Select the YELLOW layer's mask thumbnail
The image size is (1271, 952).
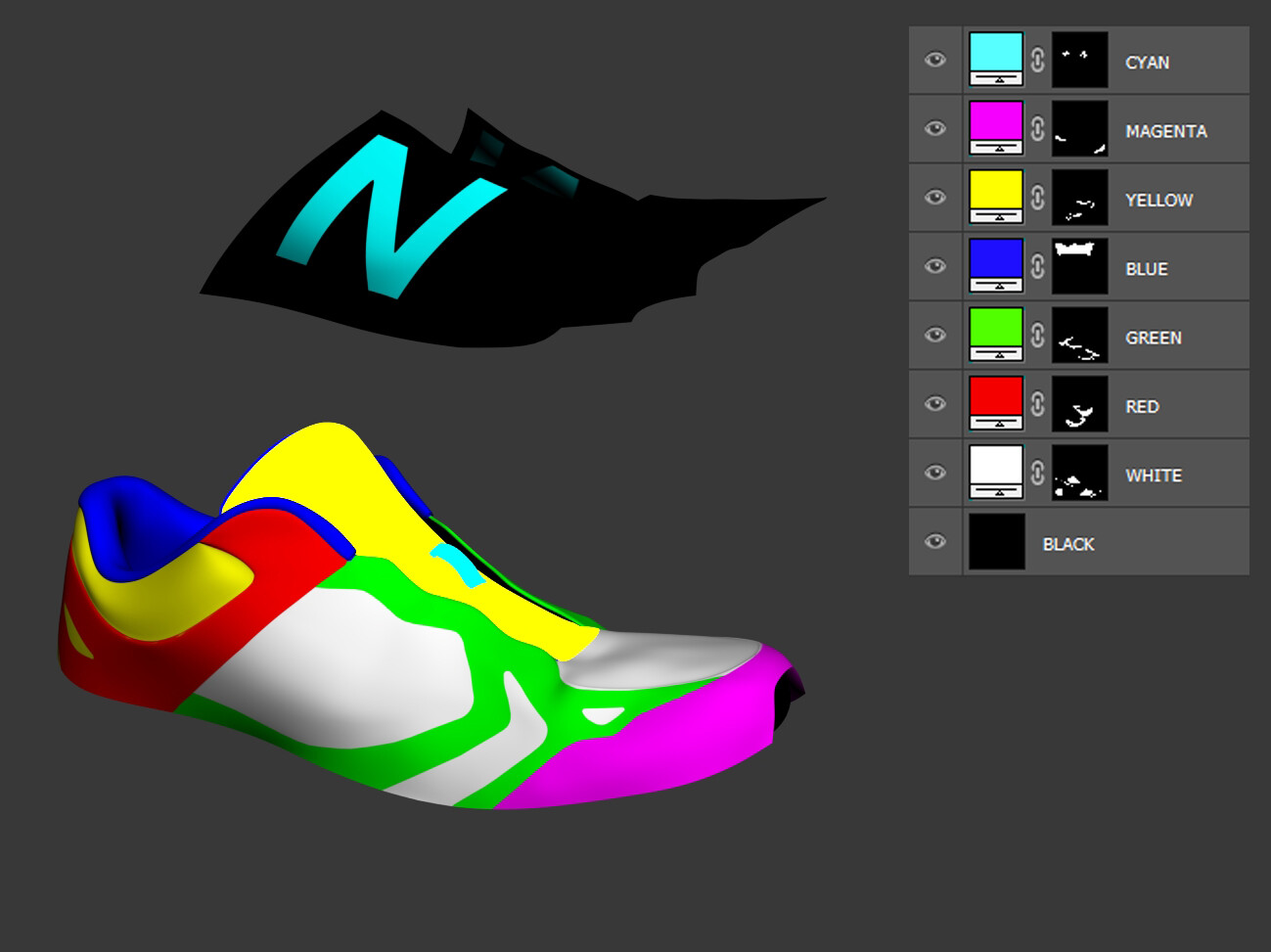click(1080, 197)
